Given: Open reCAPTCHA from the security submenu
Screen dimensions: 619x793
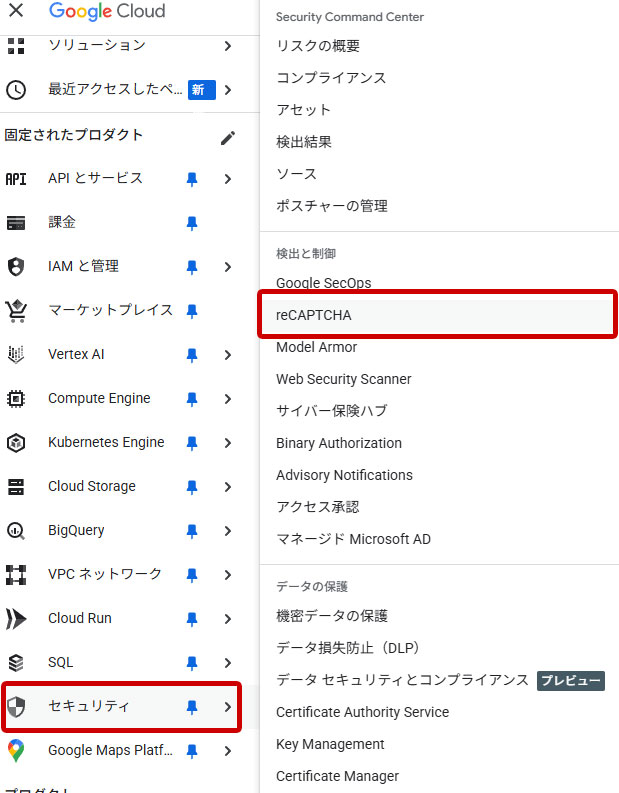Looking at the screenshot, I should [438, 315].
